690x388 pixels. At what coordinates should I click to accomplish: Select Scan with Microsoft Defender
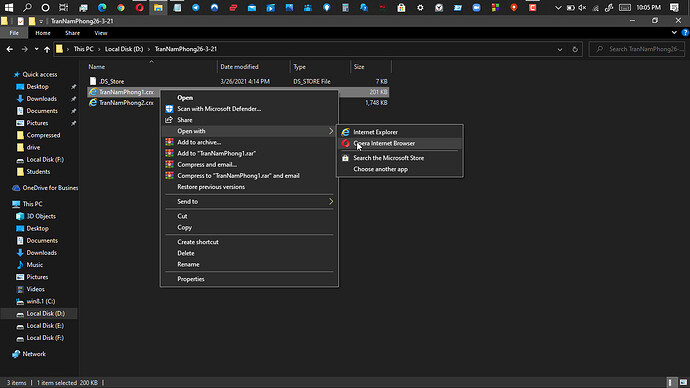pyautogui.click(x=249, y=109)
